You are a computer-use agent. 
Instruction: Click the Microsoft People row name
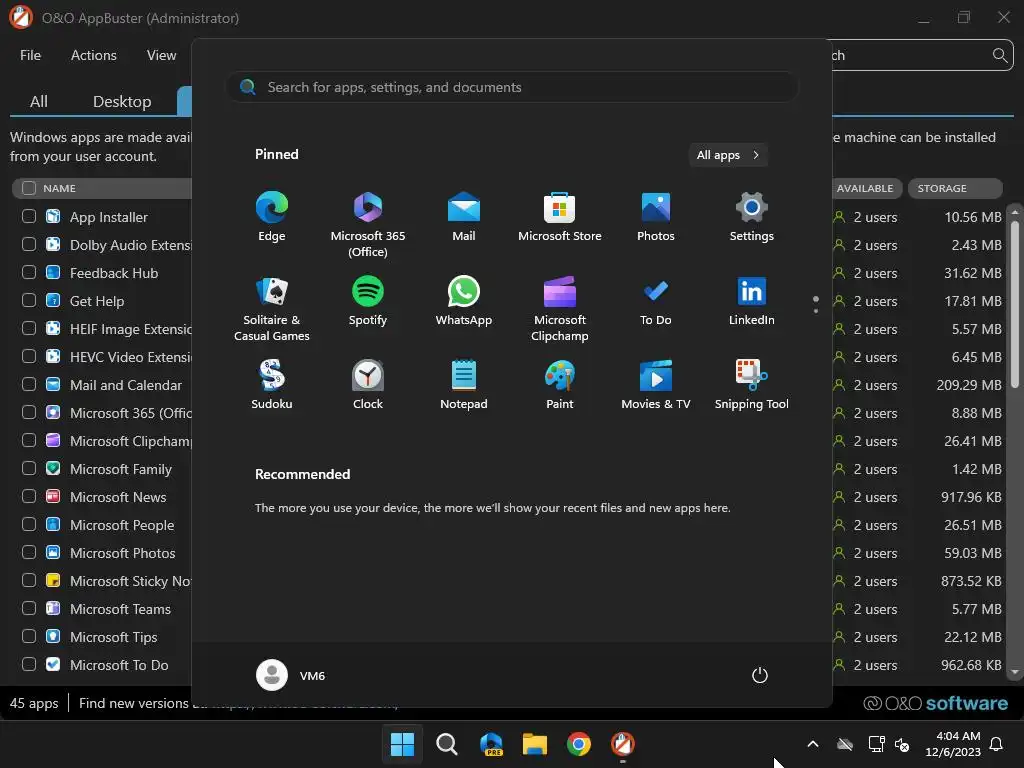122,525
